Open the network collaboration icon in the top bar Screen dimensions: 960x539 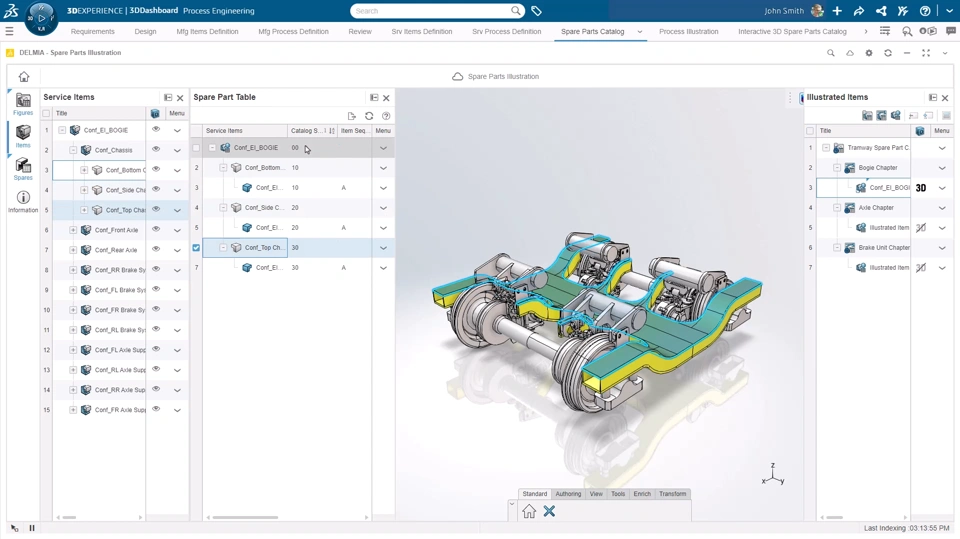tap(881, 11)
